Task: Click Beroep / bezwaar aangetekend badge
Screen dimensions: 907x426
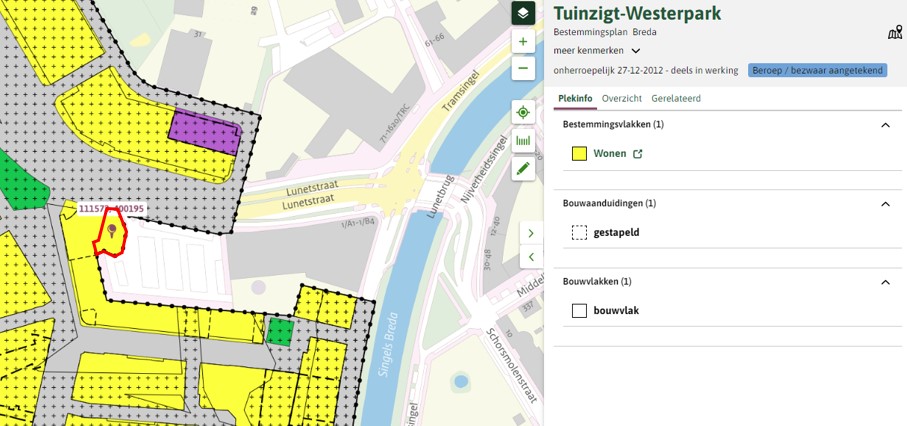Action: (817, 70)
